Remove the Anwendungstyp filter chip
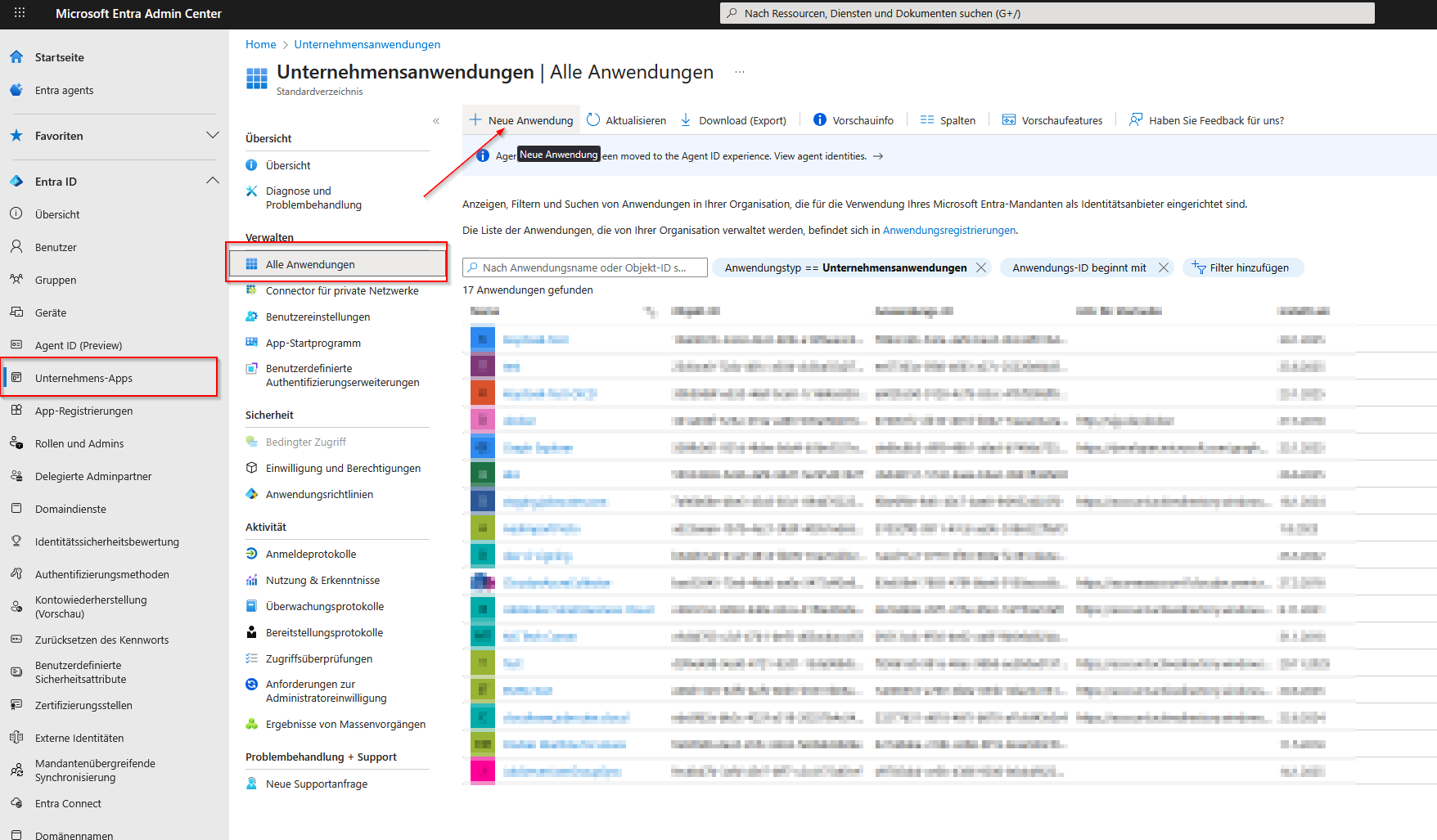The image size is (1437, 840). (x=981, y=267)
